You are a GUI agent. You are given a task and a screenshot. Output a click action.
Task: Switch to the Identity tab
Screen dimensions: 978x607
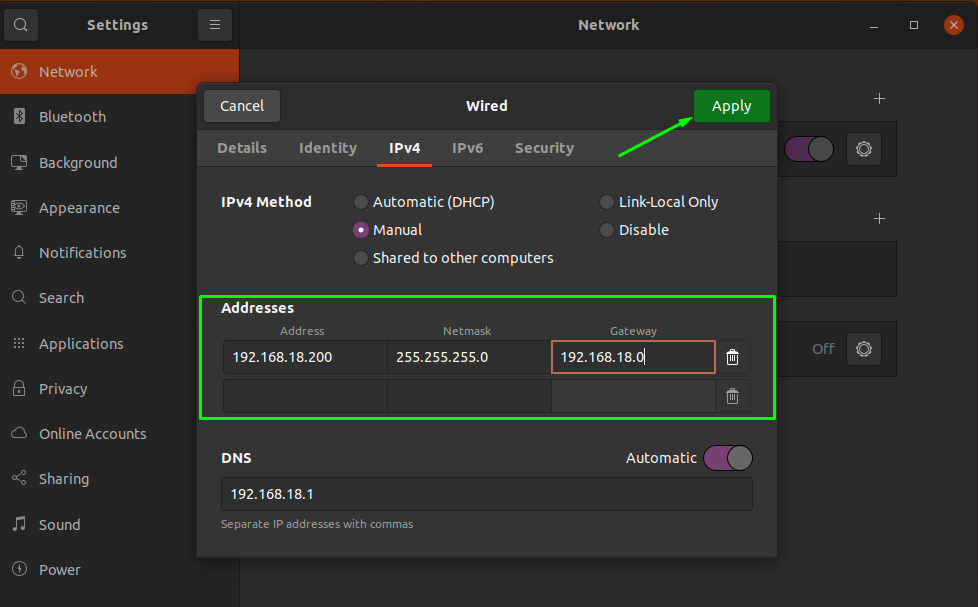328,148
